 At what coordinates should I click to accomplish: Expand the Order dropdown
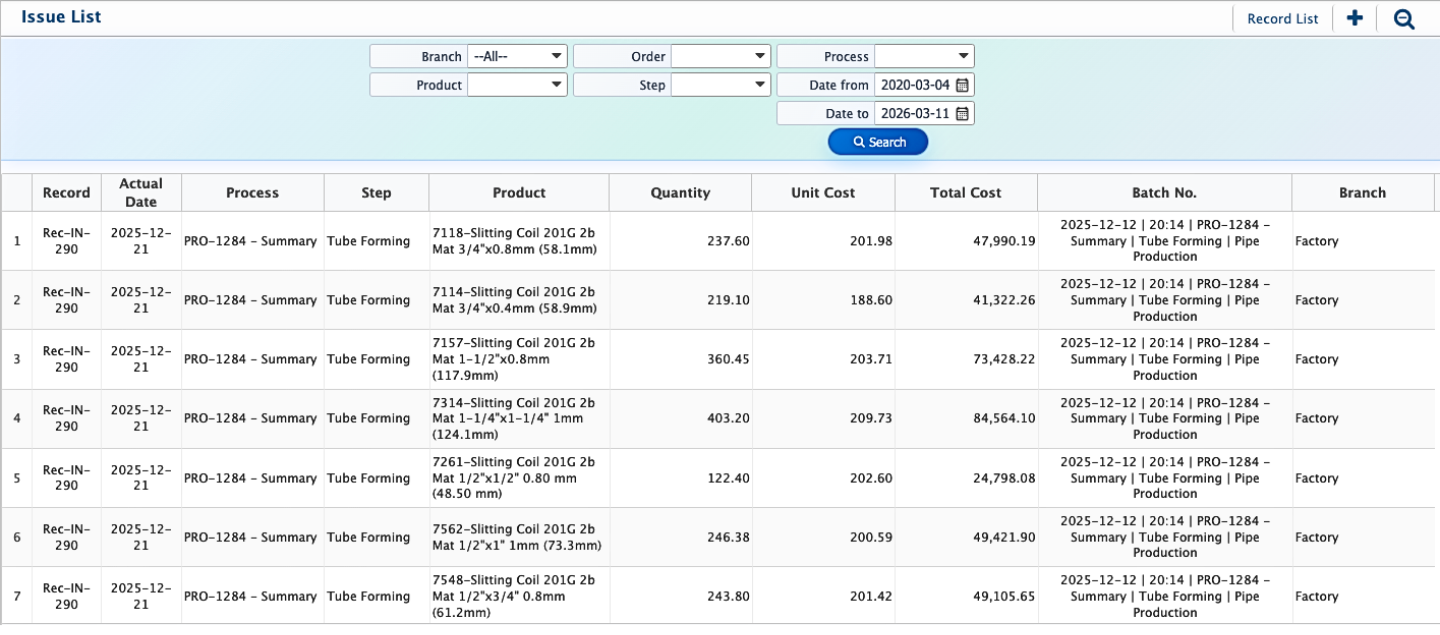(x=720, y=56)
